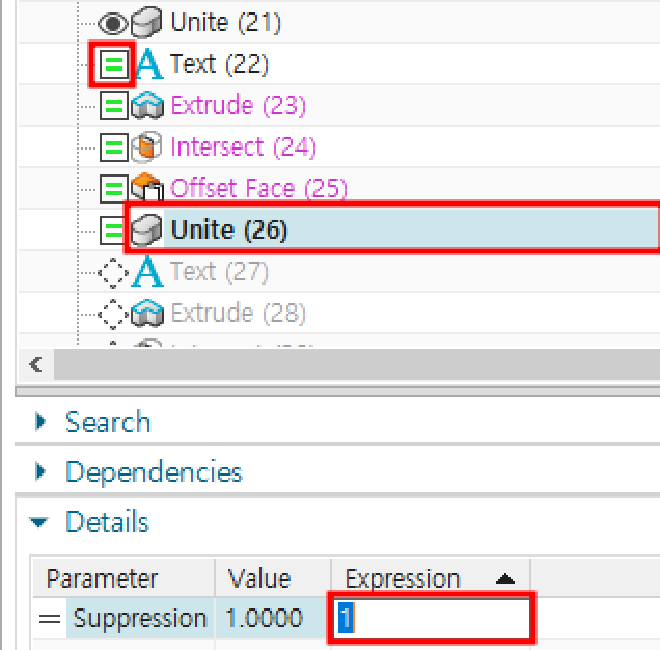Sort by the Expression column header
Screen dimensions: 660x650
point(430,578)
